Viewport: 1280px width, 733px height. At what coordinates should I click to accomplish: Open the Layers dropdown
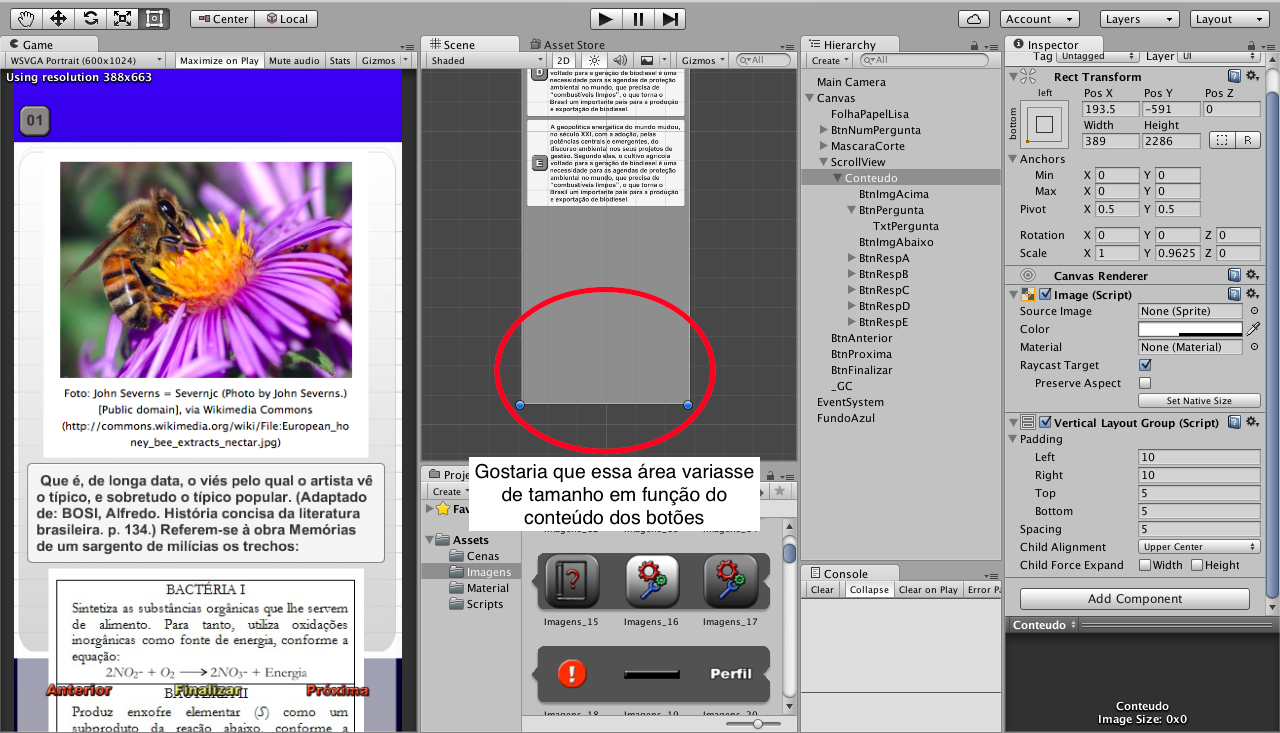(1140, 19)
